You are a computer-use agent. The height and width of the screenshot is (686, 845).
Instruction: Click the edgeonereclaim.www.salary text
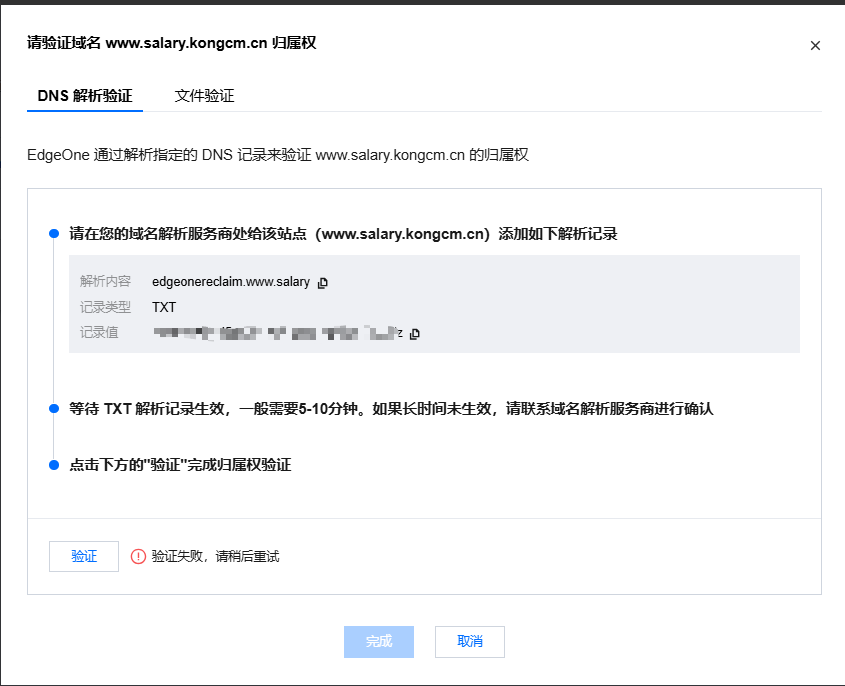pos(231,282)
